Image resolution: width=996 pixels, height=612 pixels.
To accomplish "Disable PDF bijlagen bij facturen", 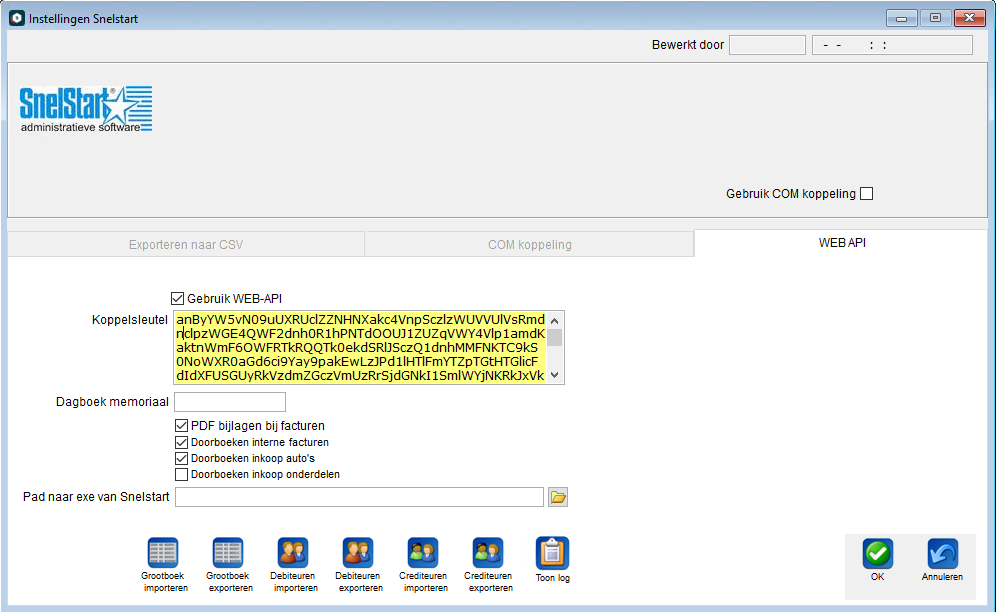I will tap(182, 426).
